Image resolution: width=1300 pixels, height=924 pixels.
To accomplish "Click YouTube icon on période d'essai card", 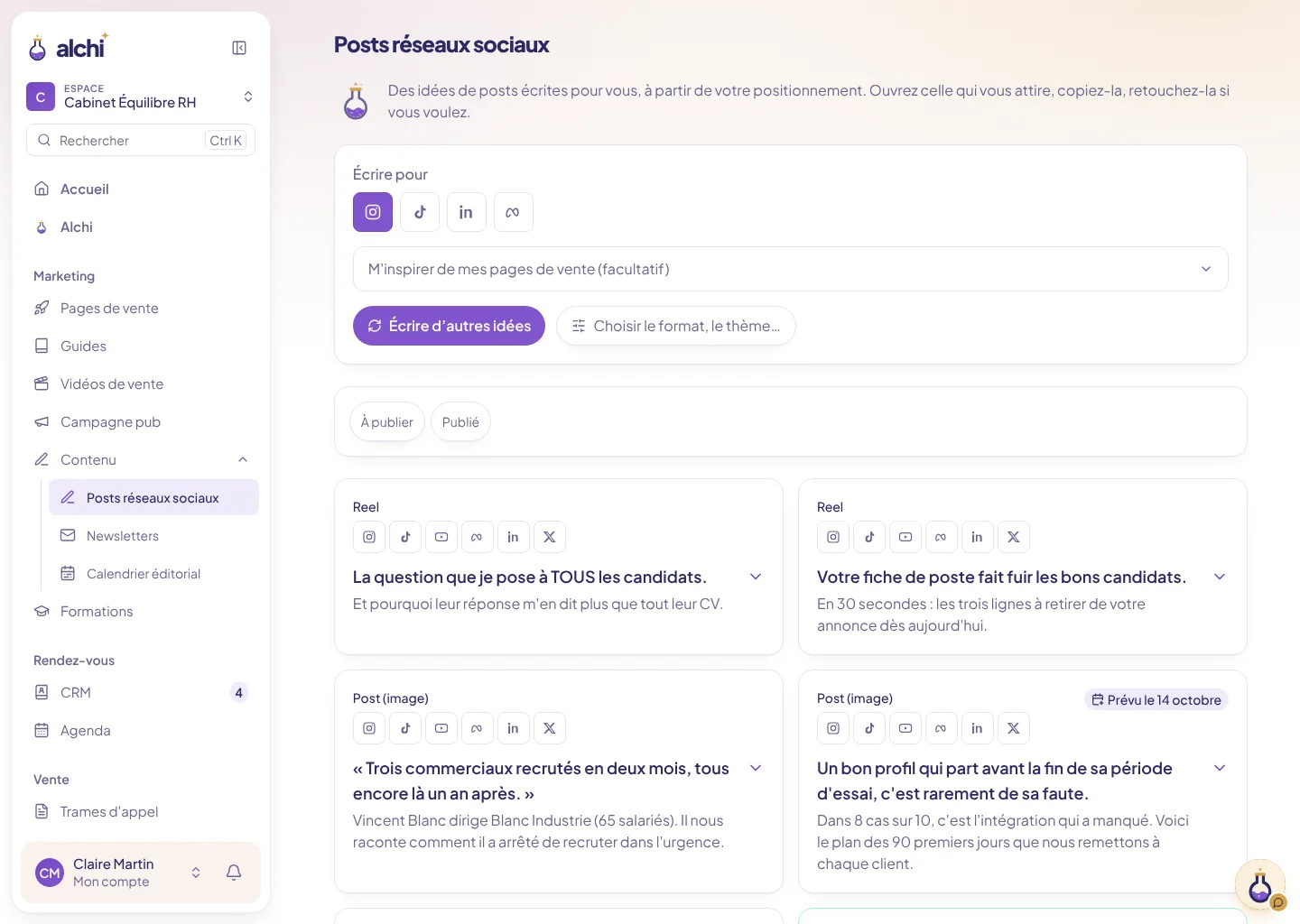I will coord(905,728).
